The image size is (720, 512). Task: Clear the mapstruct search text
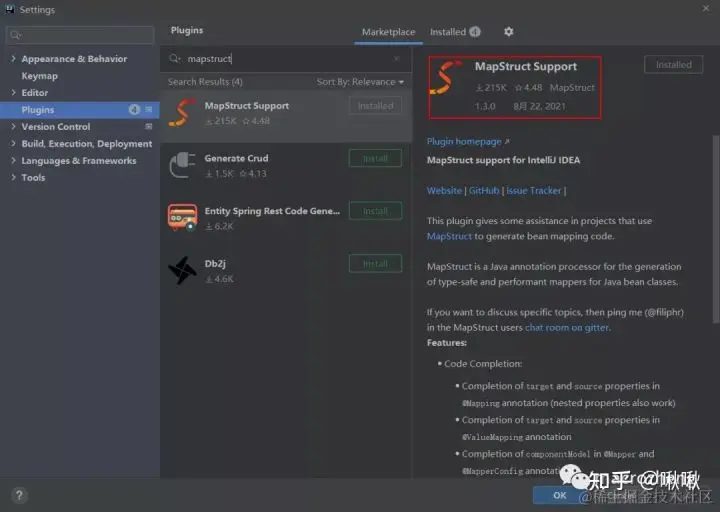397,58
